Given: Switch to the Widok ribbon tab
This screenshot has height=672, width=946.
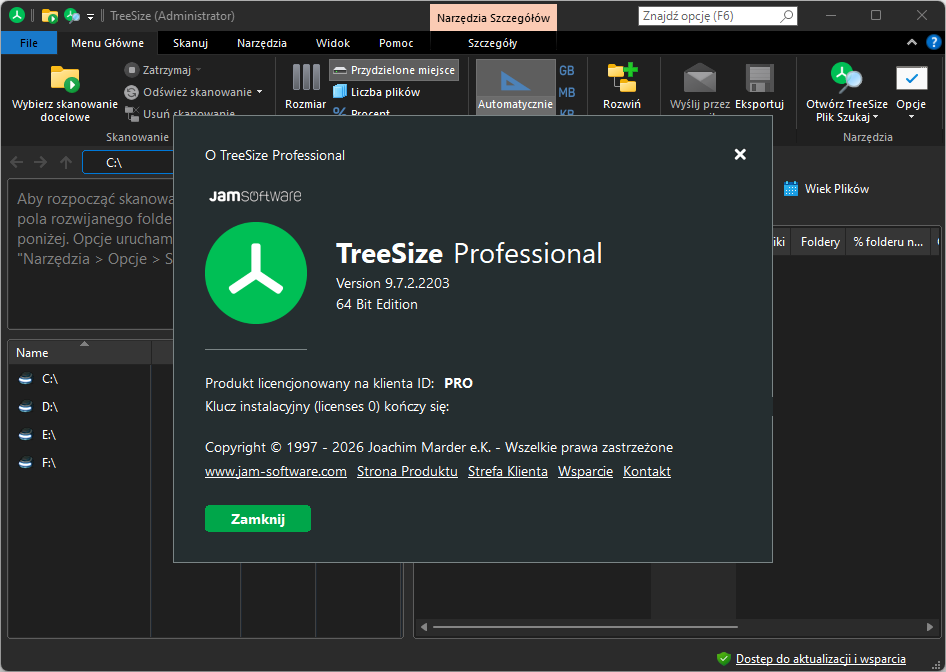Looking at the screenshot, I should 333,43.
